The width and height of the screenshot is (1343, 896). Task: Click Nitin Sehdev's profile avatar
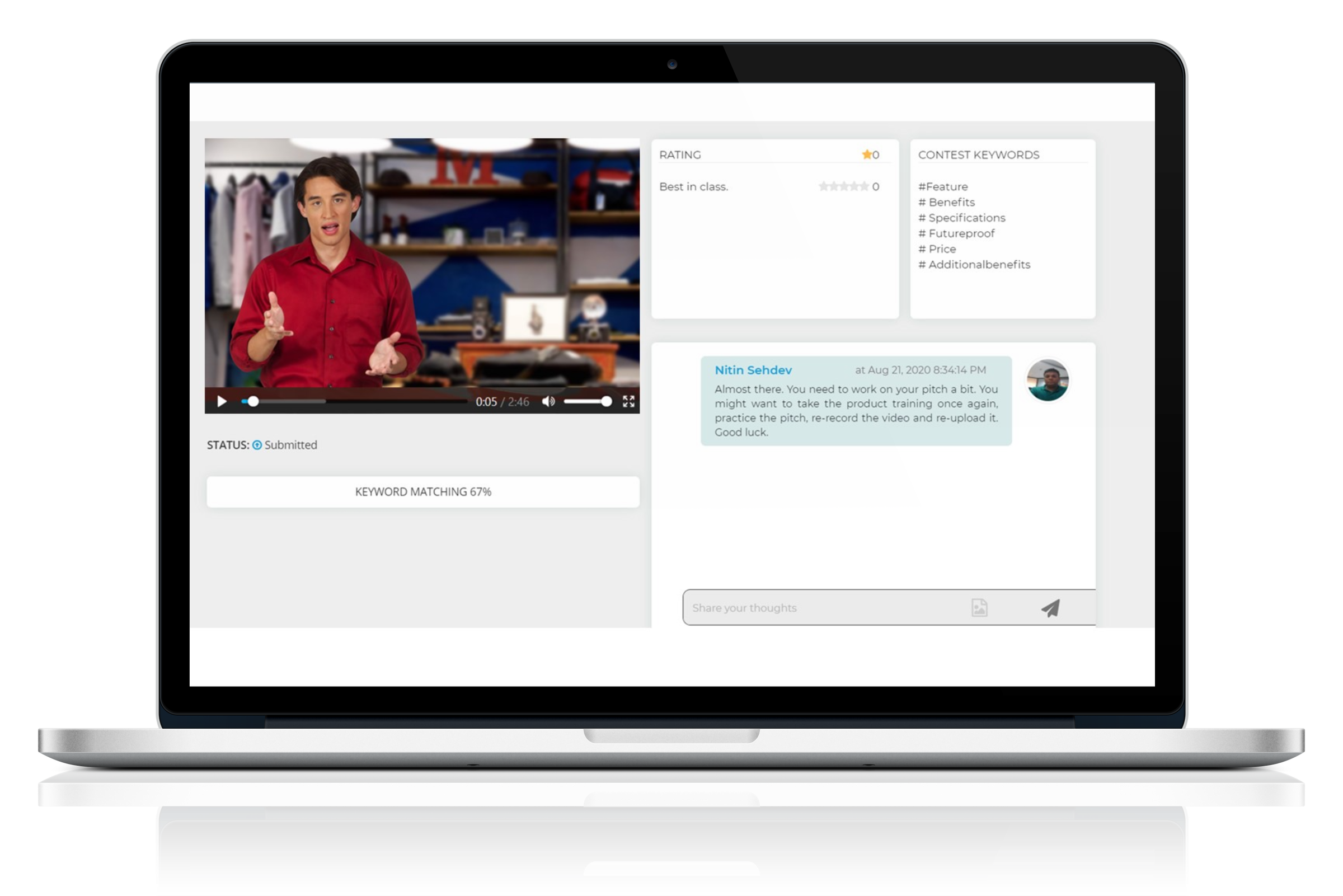pos(1047,380)
